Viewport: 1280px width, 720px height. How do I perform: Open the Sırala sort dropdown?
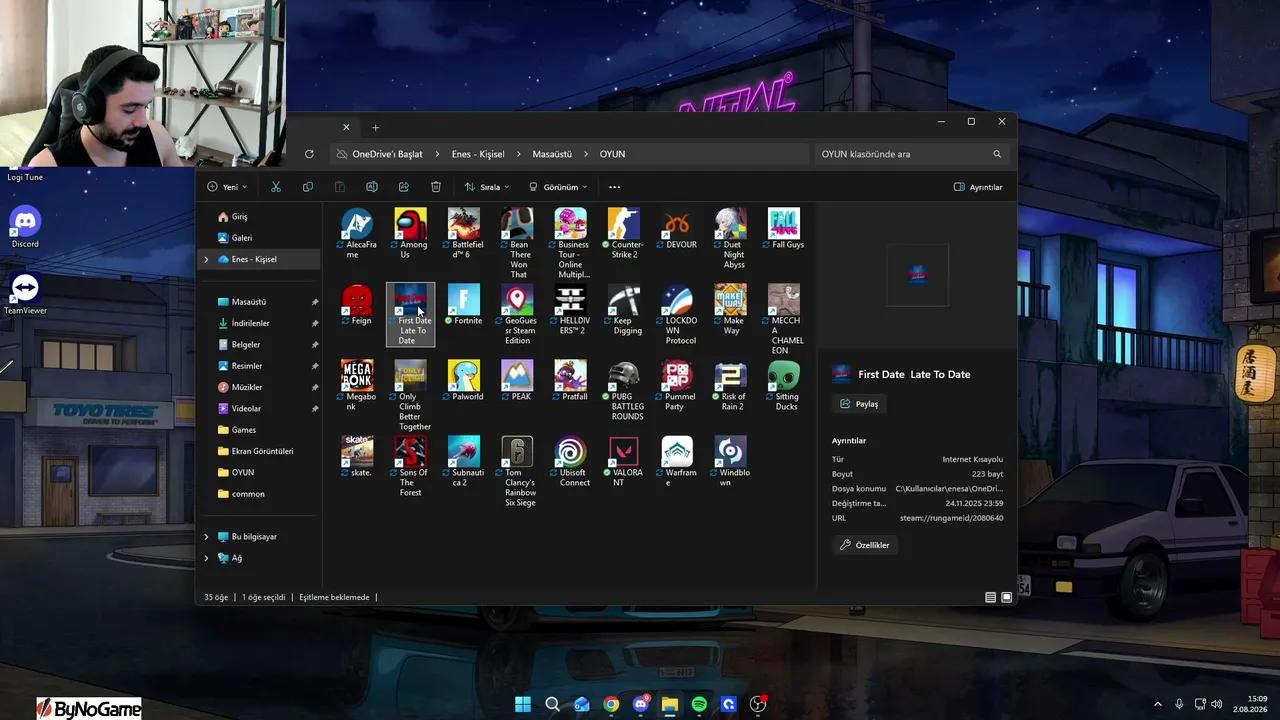pyautogui.click(x=487, y=187)
